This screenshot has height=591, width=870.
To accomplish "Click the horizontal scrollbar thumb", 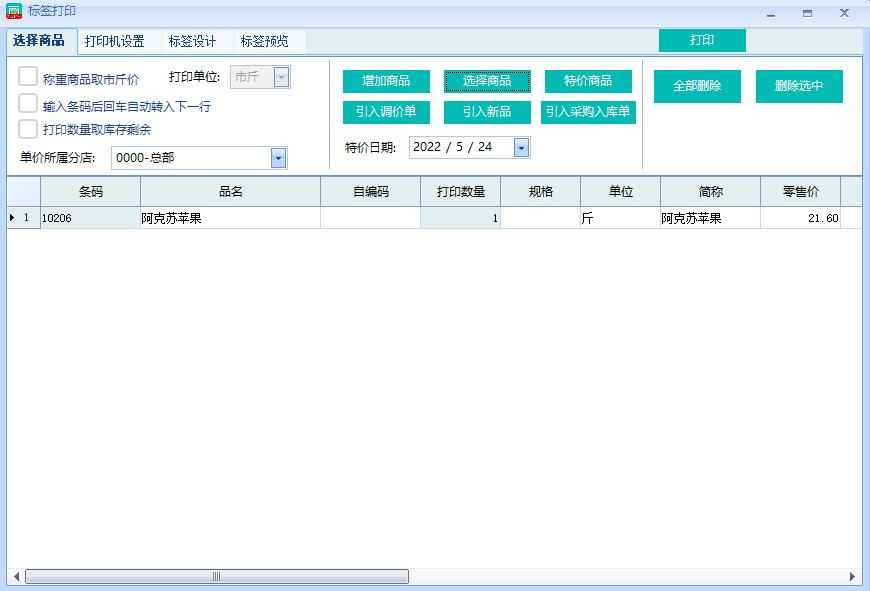I will point(216,577).
